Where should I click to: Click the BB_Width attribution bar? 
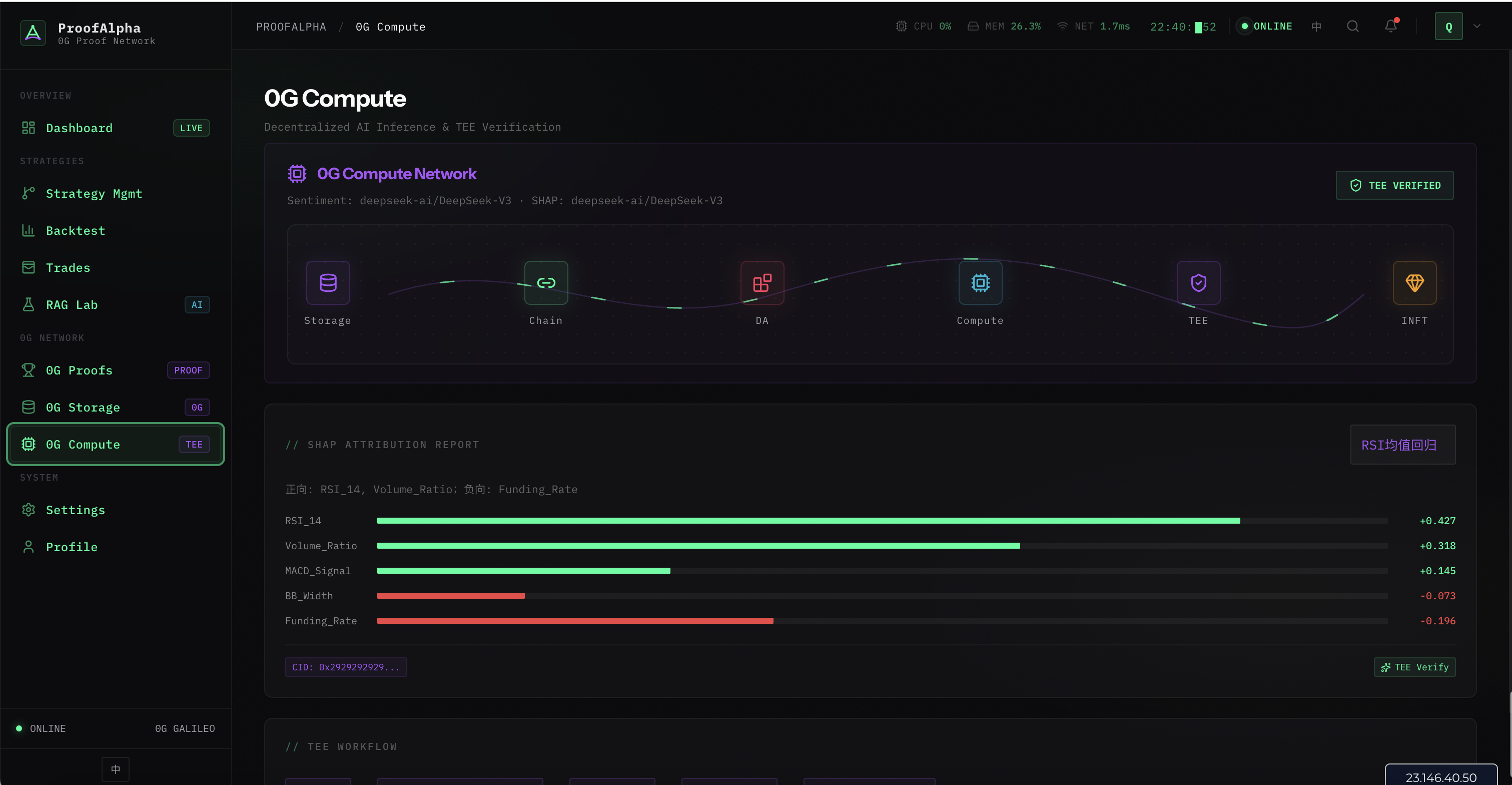[882, 596]
